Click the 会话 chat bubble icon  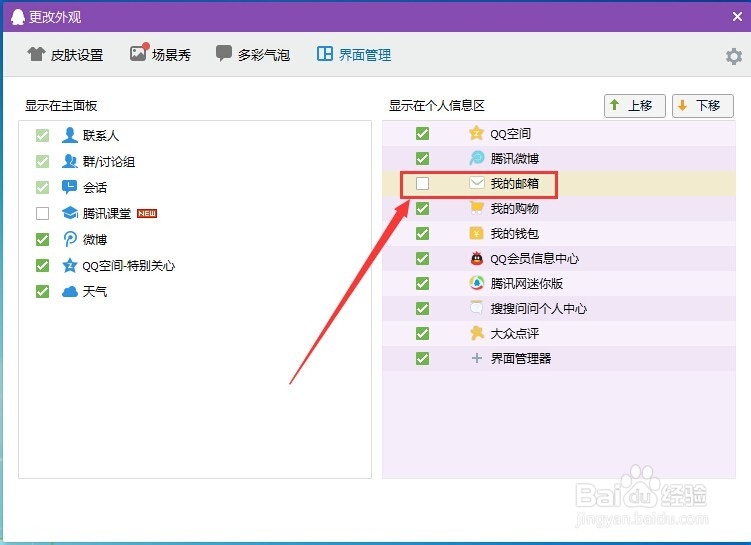(69, 187)
